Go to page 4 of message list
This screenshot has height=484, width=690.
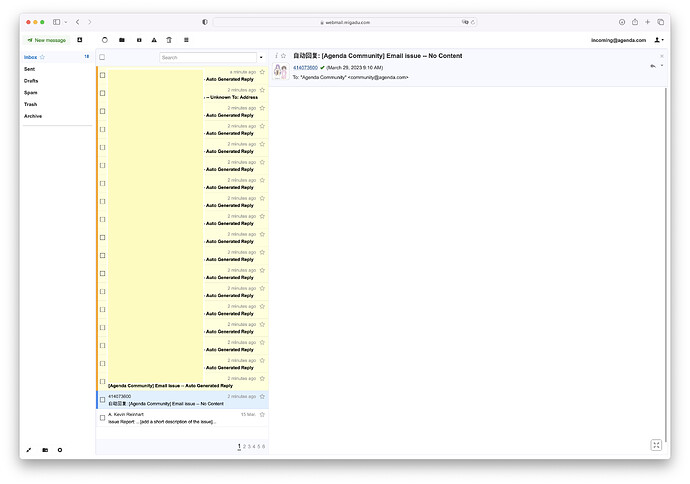click(254, 447)
